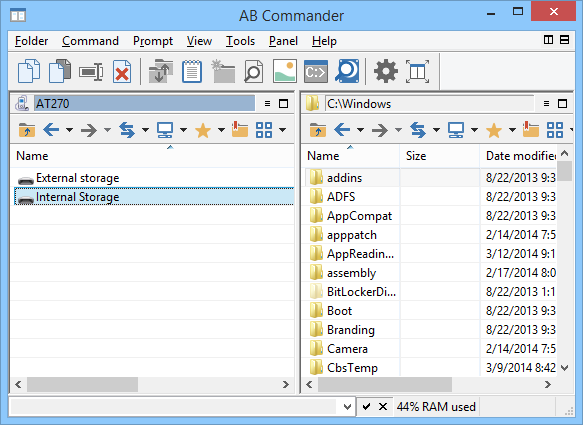Sort right panel by Date modified column

tap(519, 156)
